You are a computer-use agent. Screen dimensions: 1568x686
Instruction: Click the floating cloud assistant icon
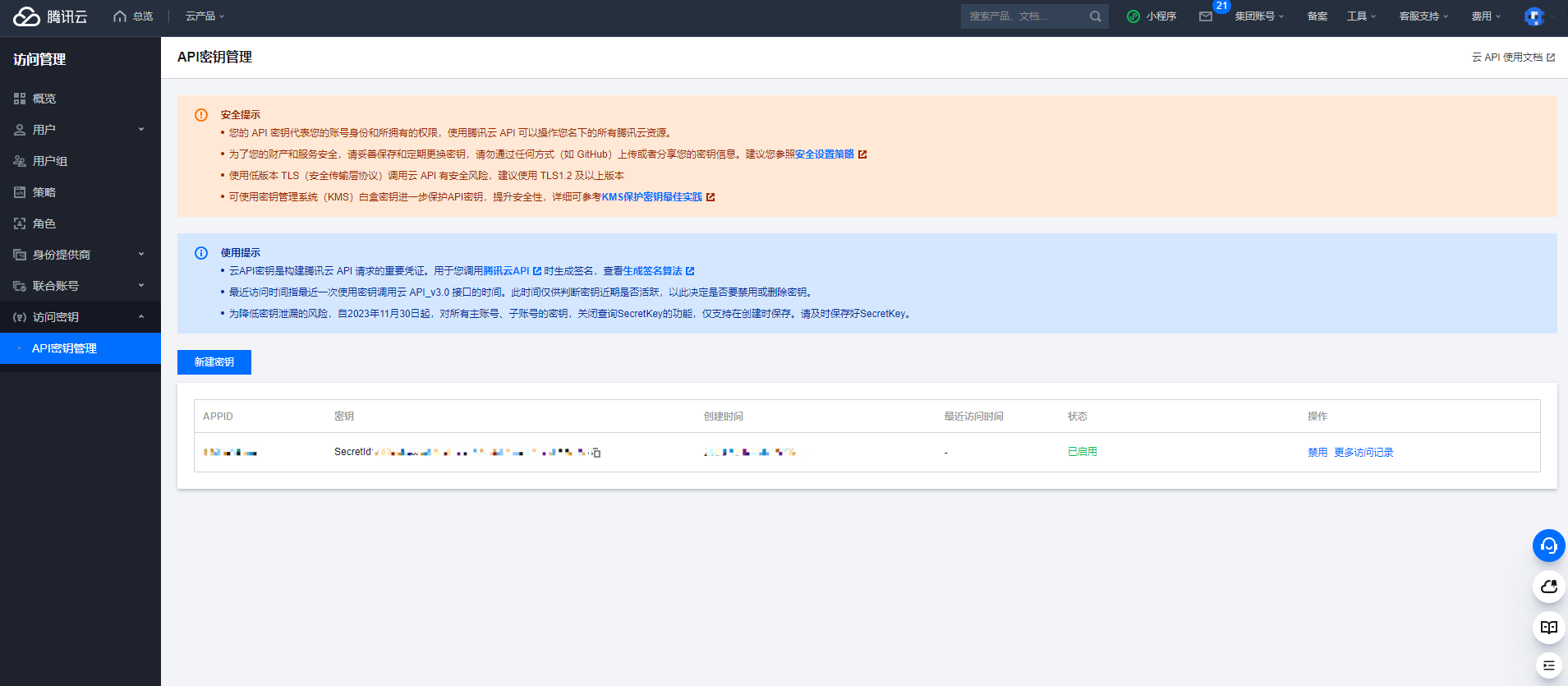coord(1548,587)
